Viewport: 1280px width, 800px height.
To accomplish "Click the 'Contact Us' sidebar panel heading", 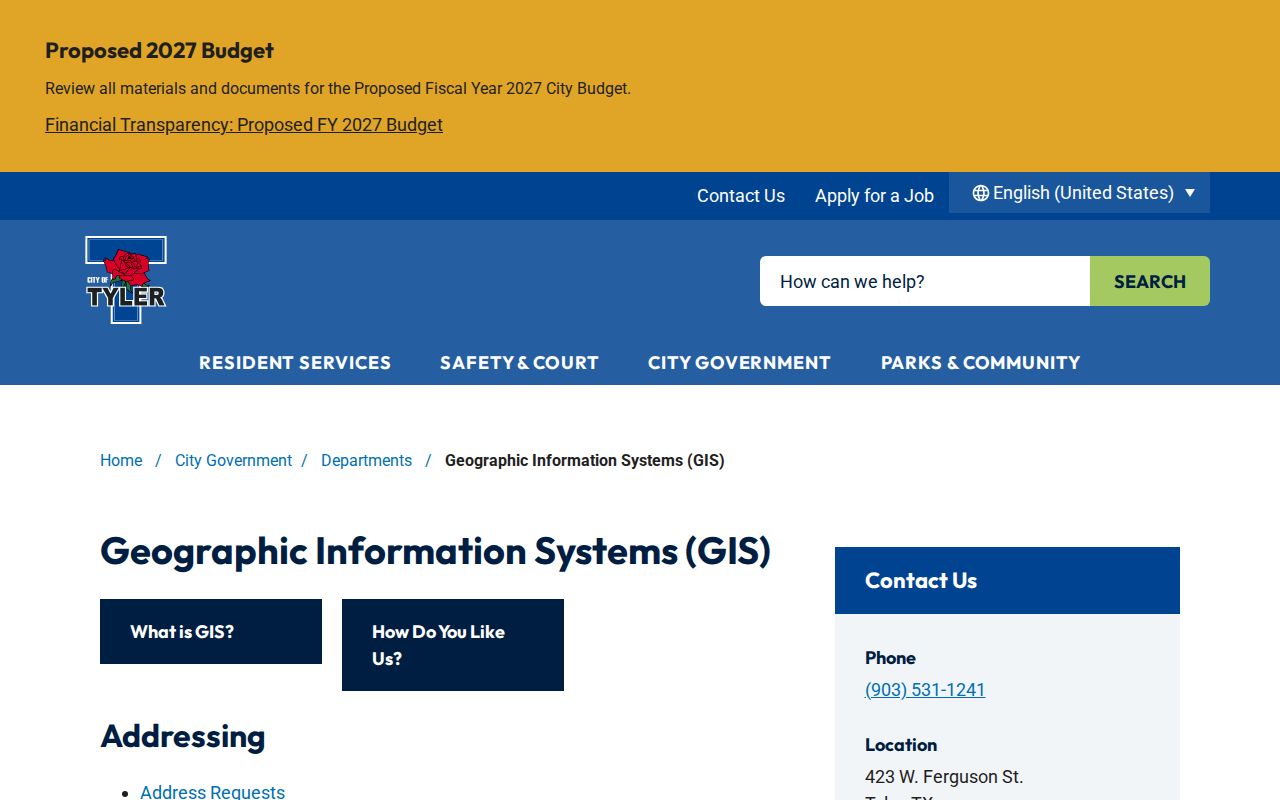I will click(x=921, y=581).
